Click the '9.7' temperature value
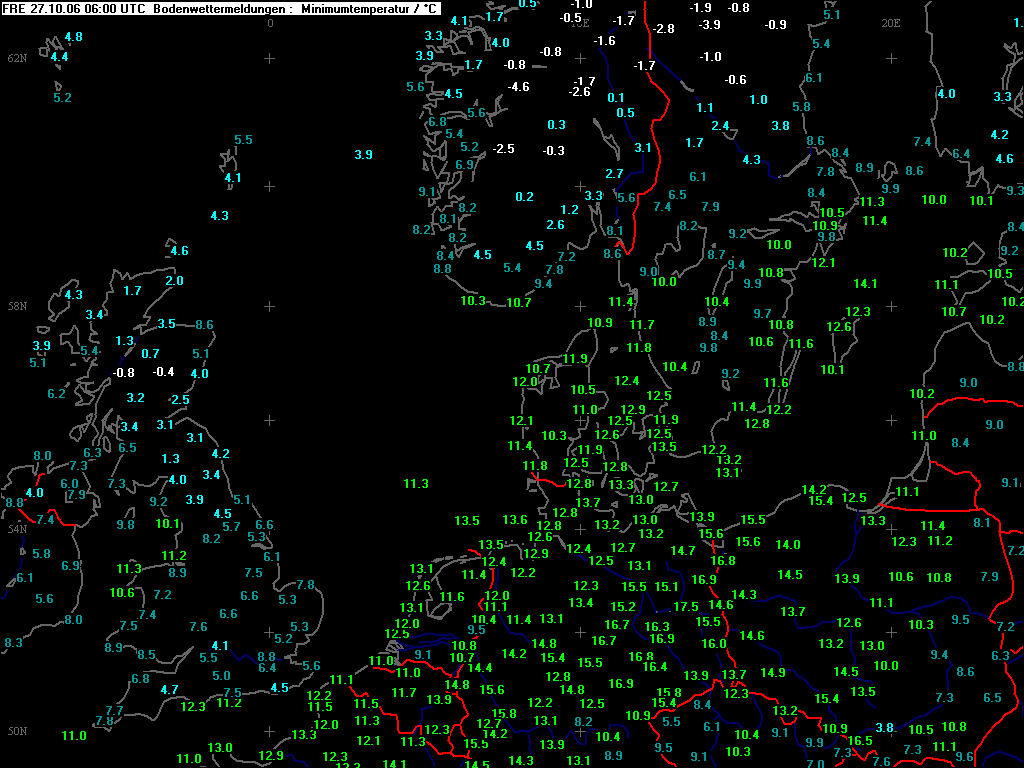This screenshot has width=1024, height=768. click(762, 313)
